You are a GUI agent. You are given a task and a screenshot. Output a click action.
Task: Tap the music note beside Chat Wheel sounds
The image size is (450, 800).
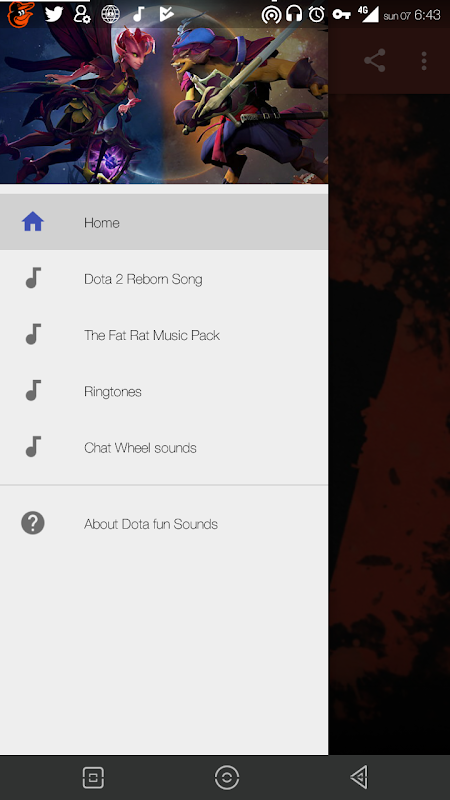[33, 446]
